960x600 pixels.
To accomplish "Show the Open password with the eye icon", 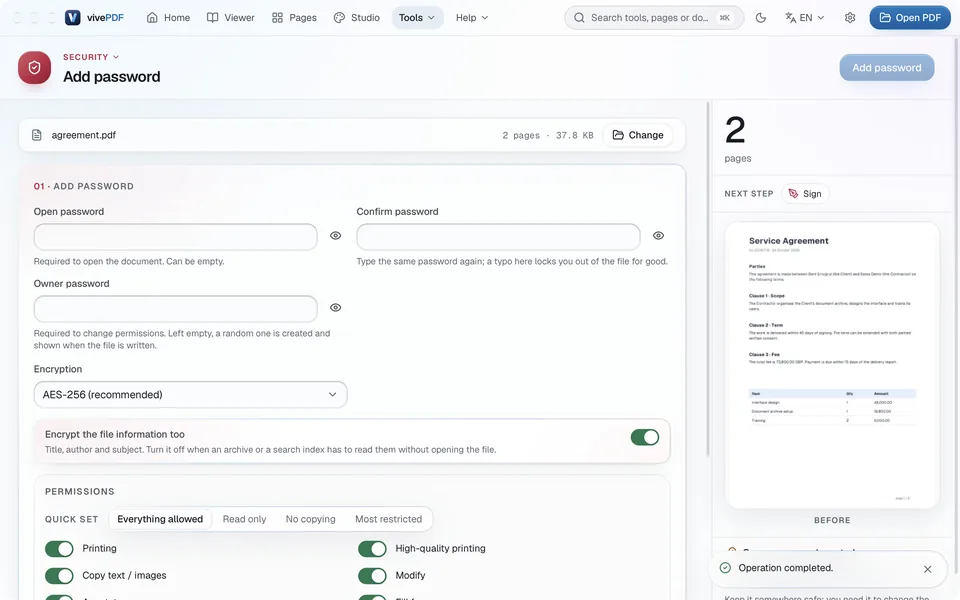I will point(336,236).
